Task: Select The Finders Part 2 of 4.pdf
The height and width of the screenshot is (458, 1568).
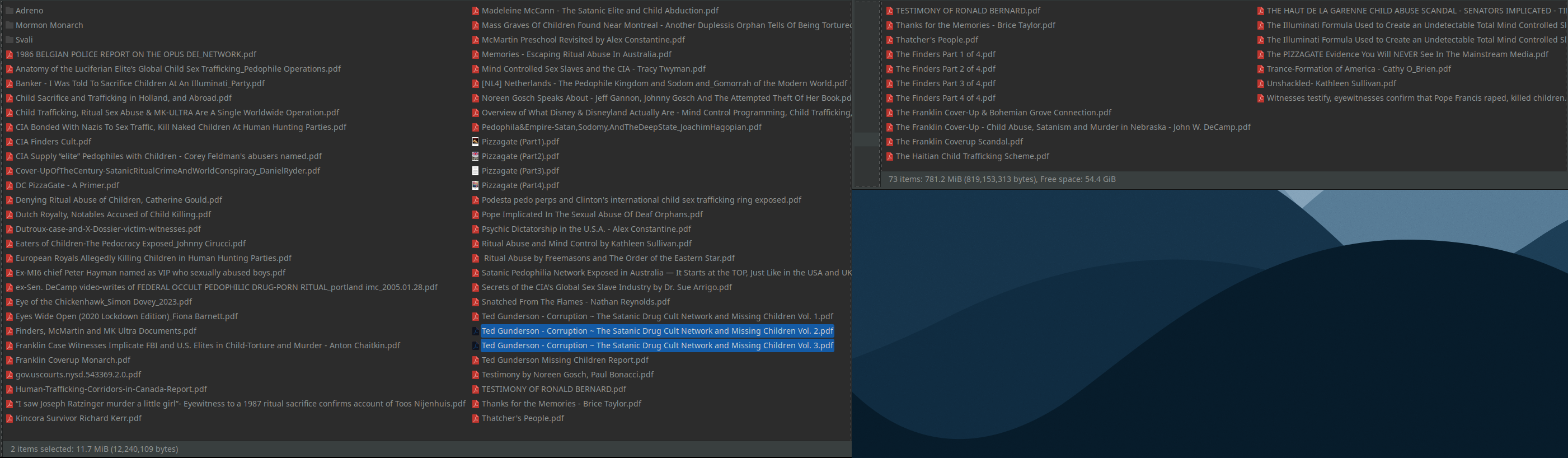Action: coord(945,69)
